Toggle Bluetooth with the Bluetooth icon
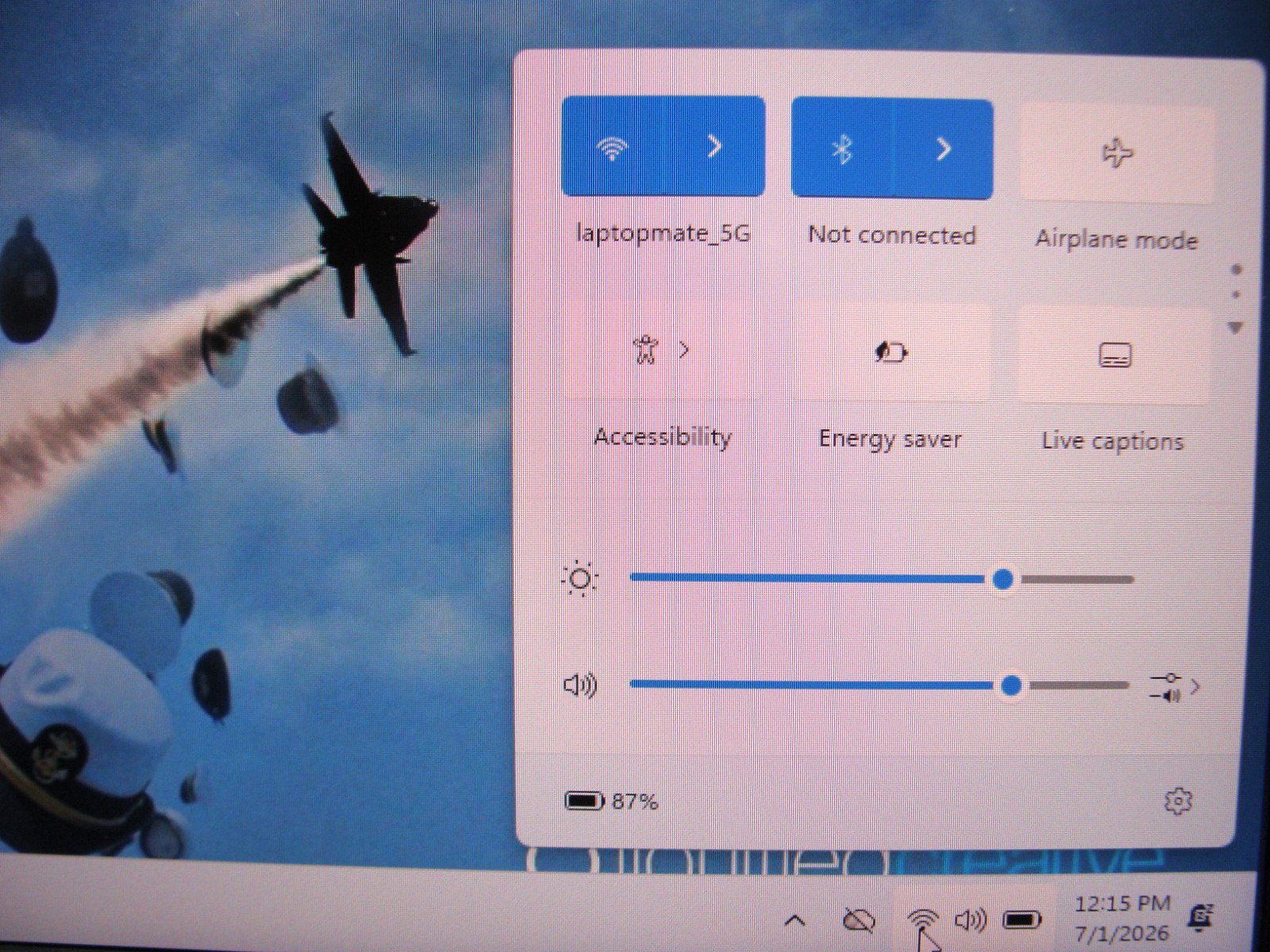 pos(841,149)
